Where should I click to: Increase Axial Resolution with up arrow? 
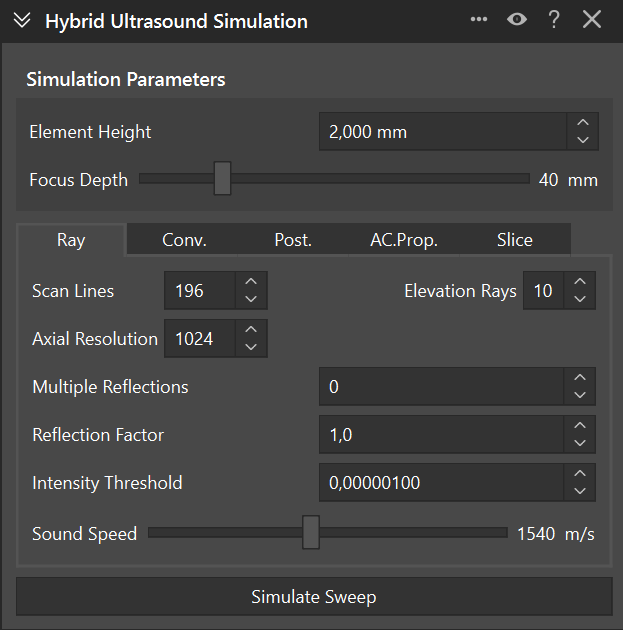251,329
